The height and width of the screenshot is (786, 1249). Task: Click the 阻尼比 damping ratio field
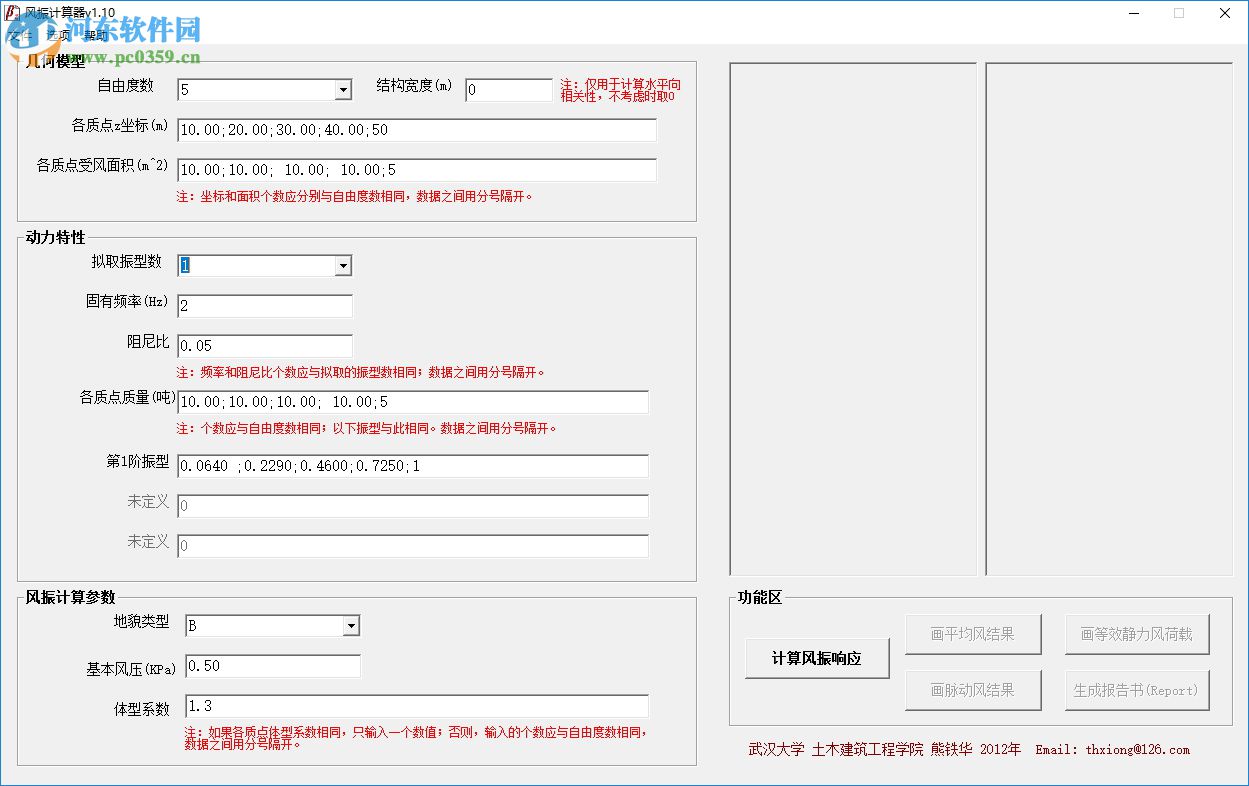click(x=264, y=346)
